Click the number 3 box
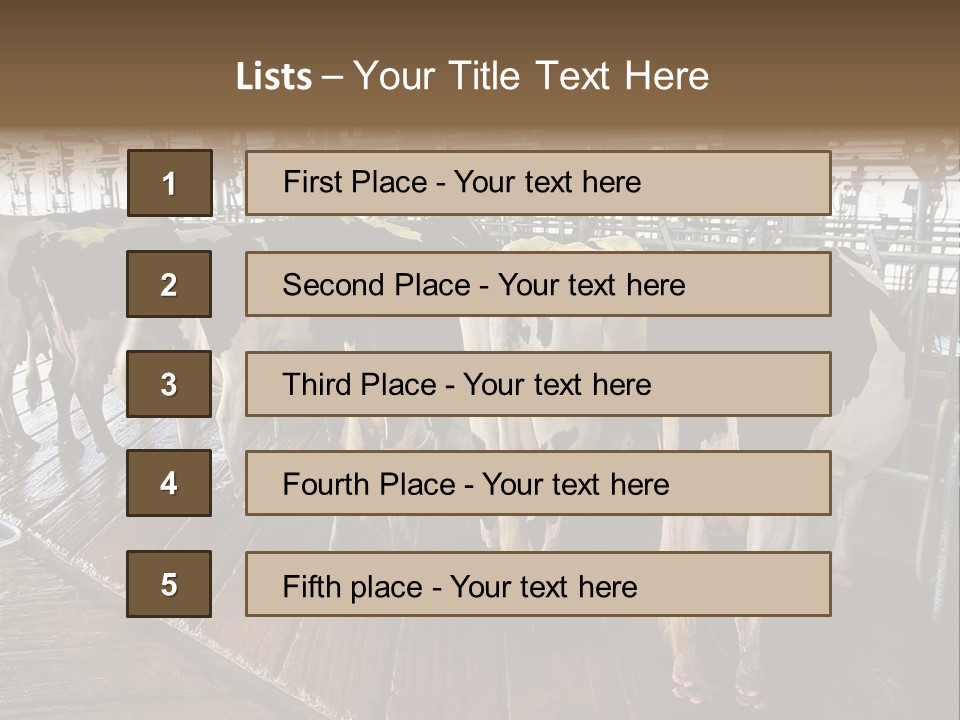The height and width of the screenshot is (720, 960). tap(169, 384)
